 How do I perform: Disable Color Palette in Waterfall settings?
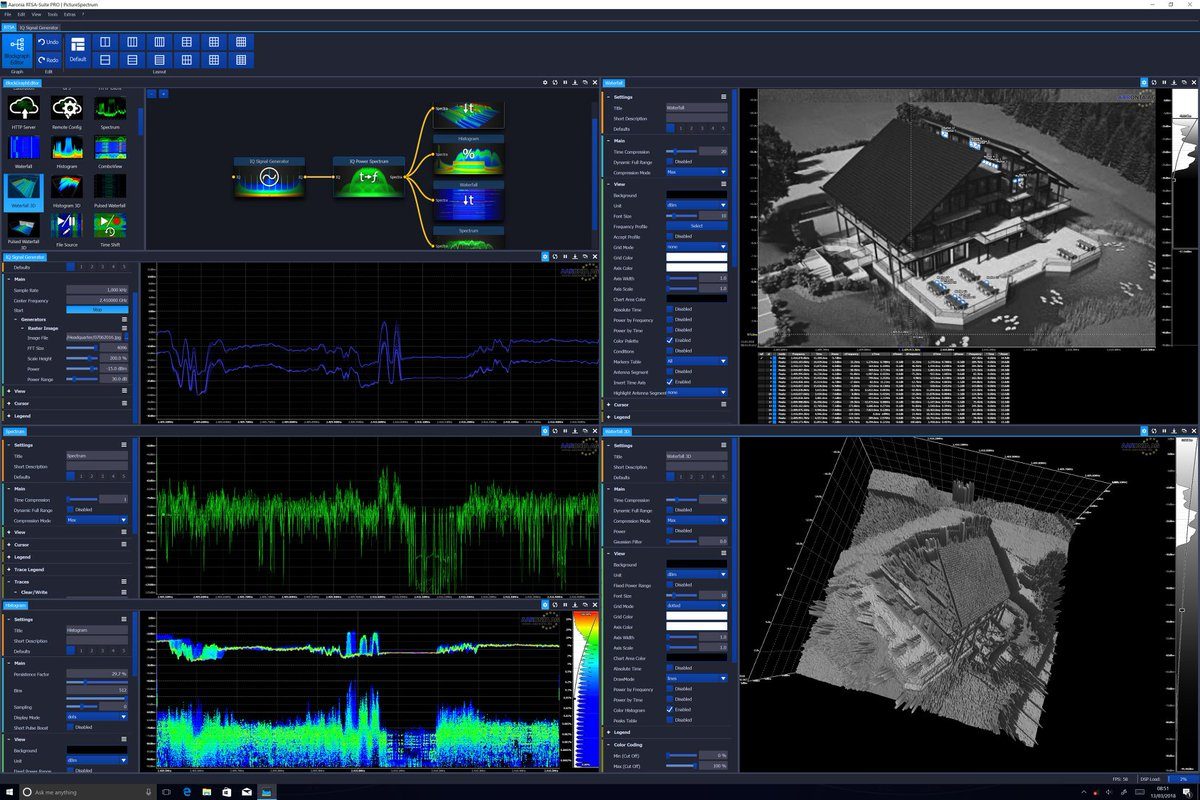click(670, 340)
